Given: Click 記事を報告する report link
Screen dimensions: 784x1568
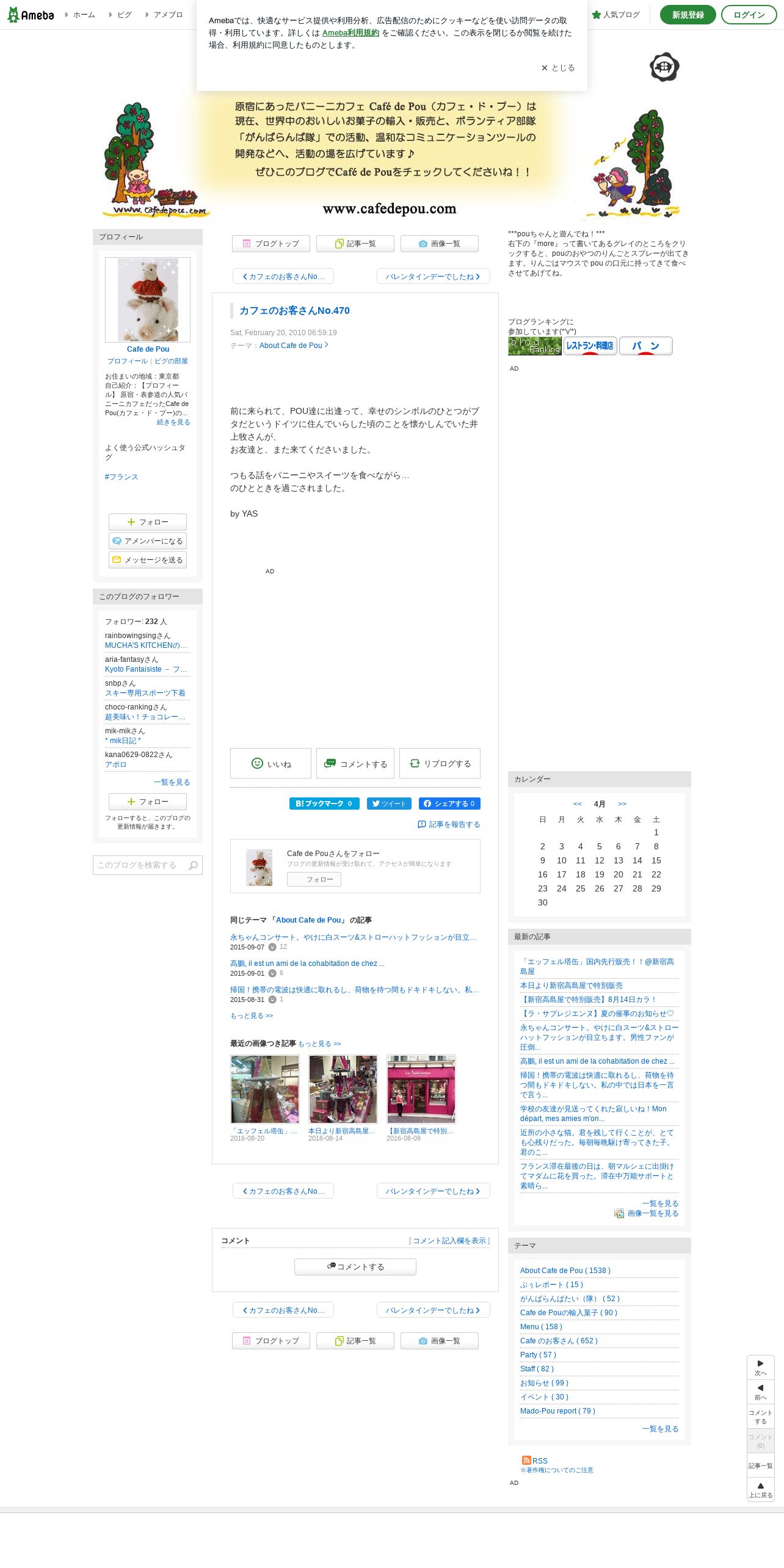Looking at the screenshot, I should coord(449,824).
